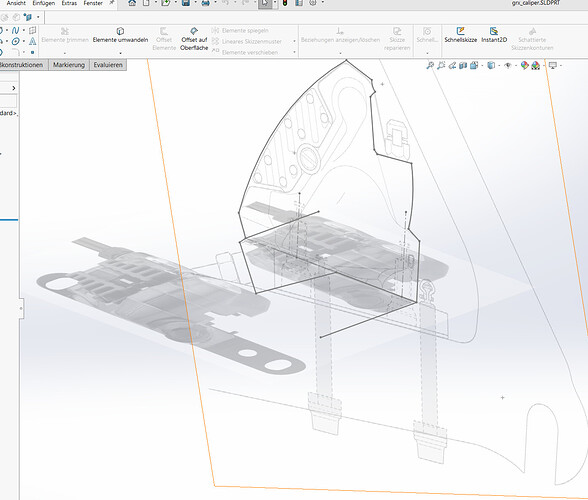The image size is (588, 500).
Task: Switch to the Evaluieren tab
Action: coord(108,65)
